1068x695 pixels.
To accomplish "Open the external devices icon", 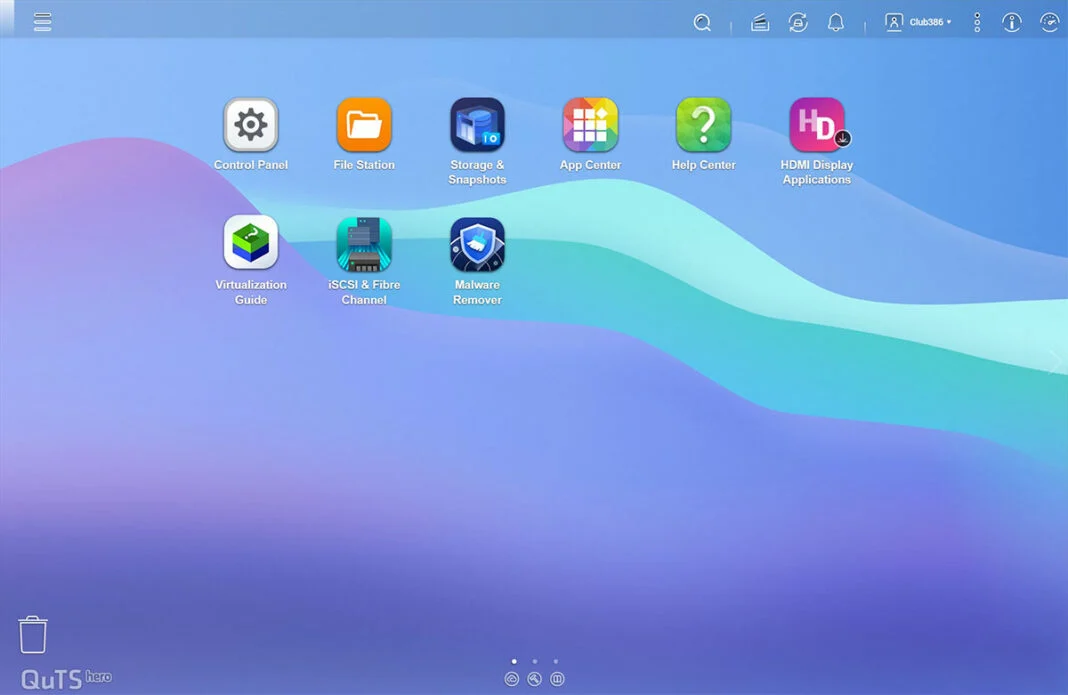I will click(798, 23).
